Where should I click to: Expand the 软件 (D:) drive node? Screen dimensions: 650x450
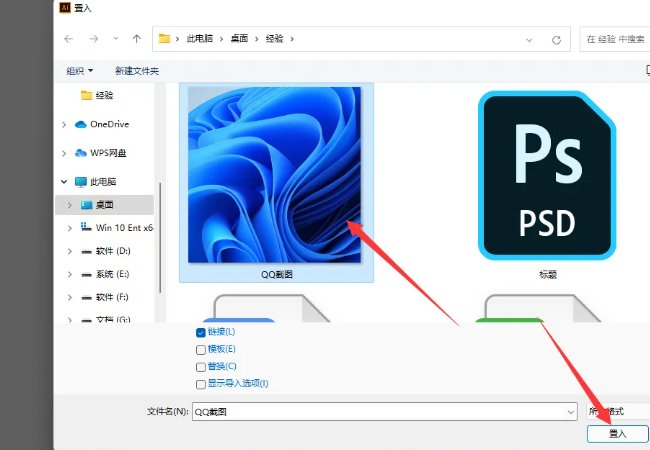tap(69, 251)
